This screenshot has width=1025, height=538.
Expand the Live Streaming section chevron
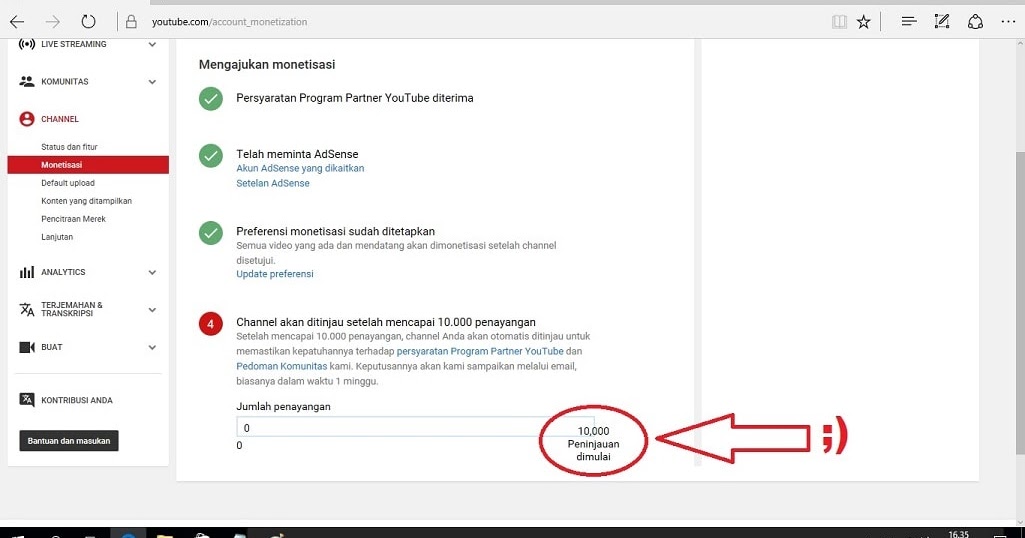(152, 44)
